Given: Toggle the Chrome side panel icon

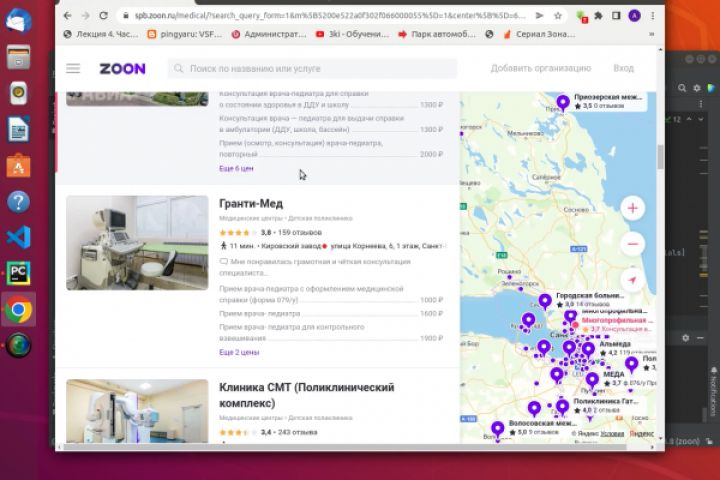Looking at the screenshot, I should coord(616,16).
